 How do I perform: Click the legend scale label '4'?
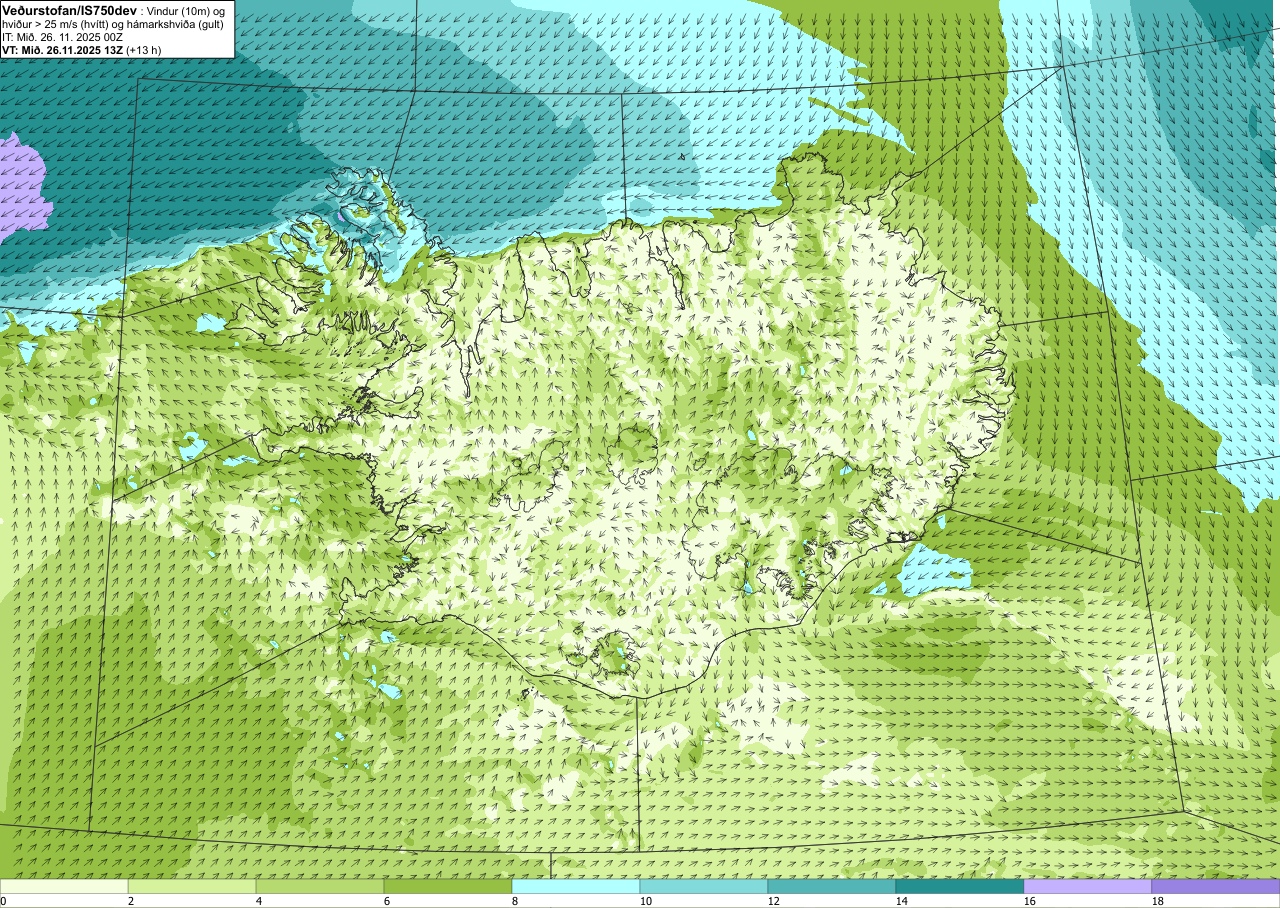[x=259, y=901]
